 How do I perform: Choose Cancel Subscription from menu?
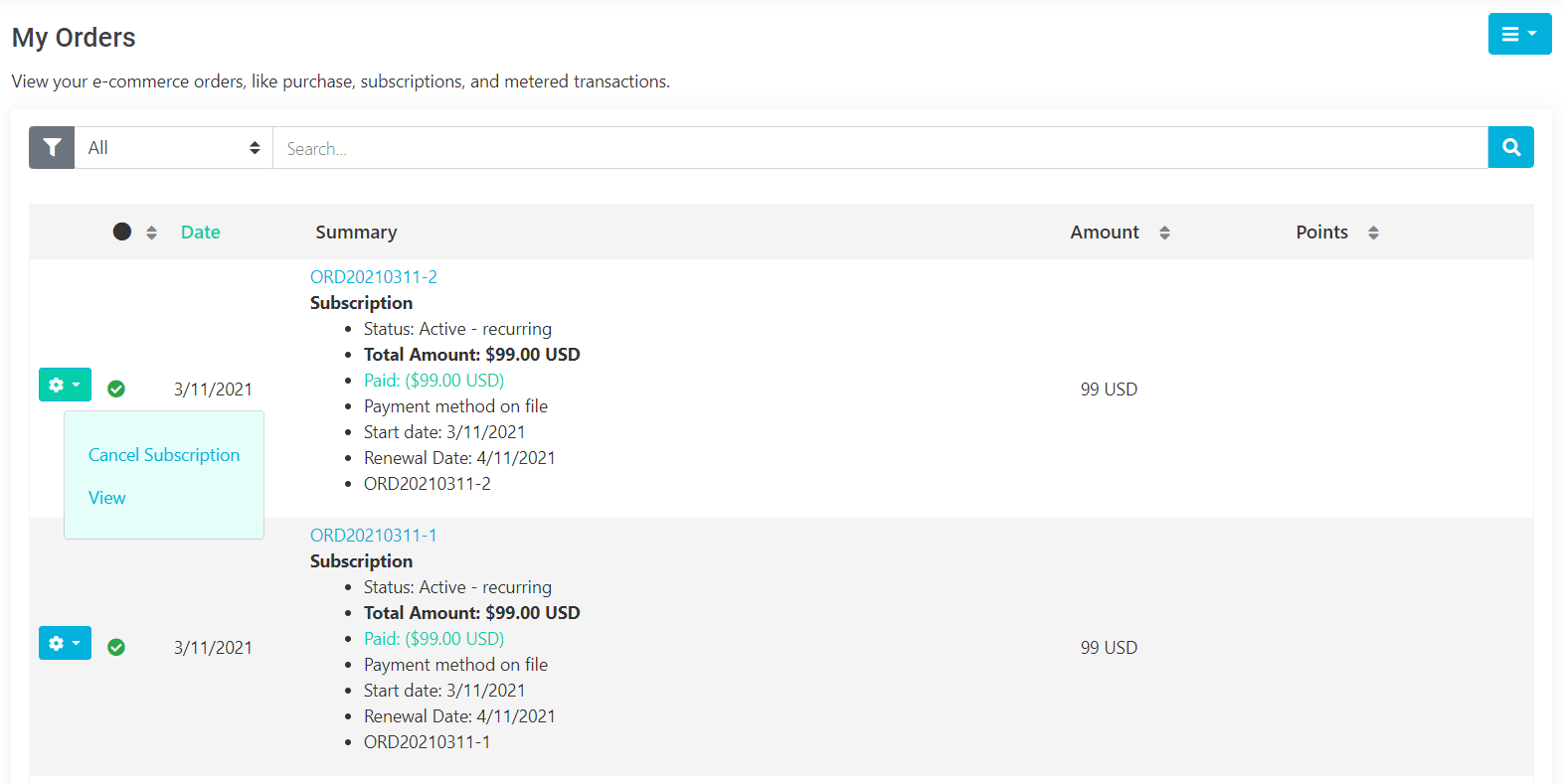164,455
